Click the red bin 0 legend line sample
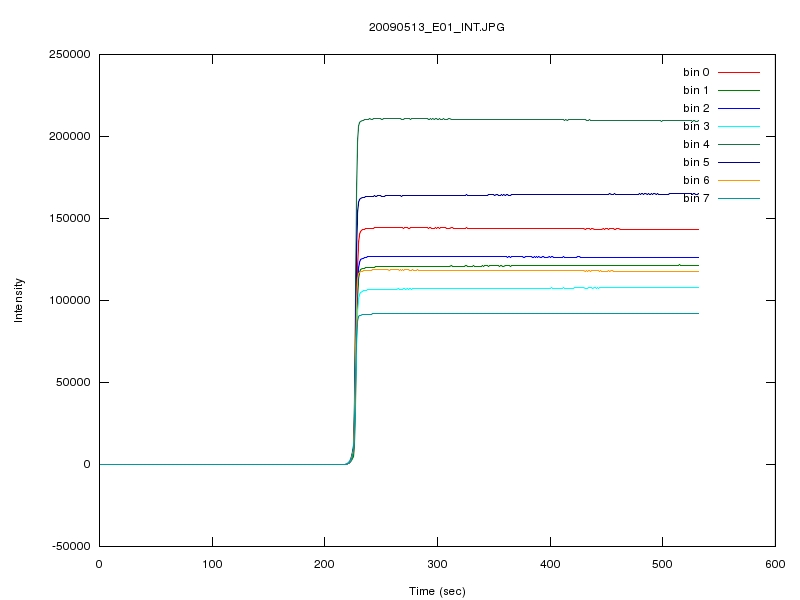Viewport: 800px width, 600px height. [739, 72]
